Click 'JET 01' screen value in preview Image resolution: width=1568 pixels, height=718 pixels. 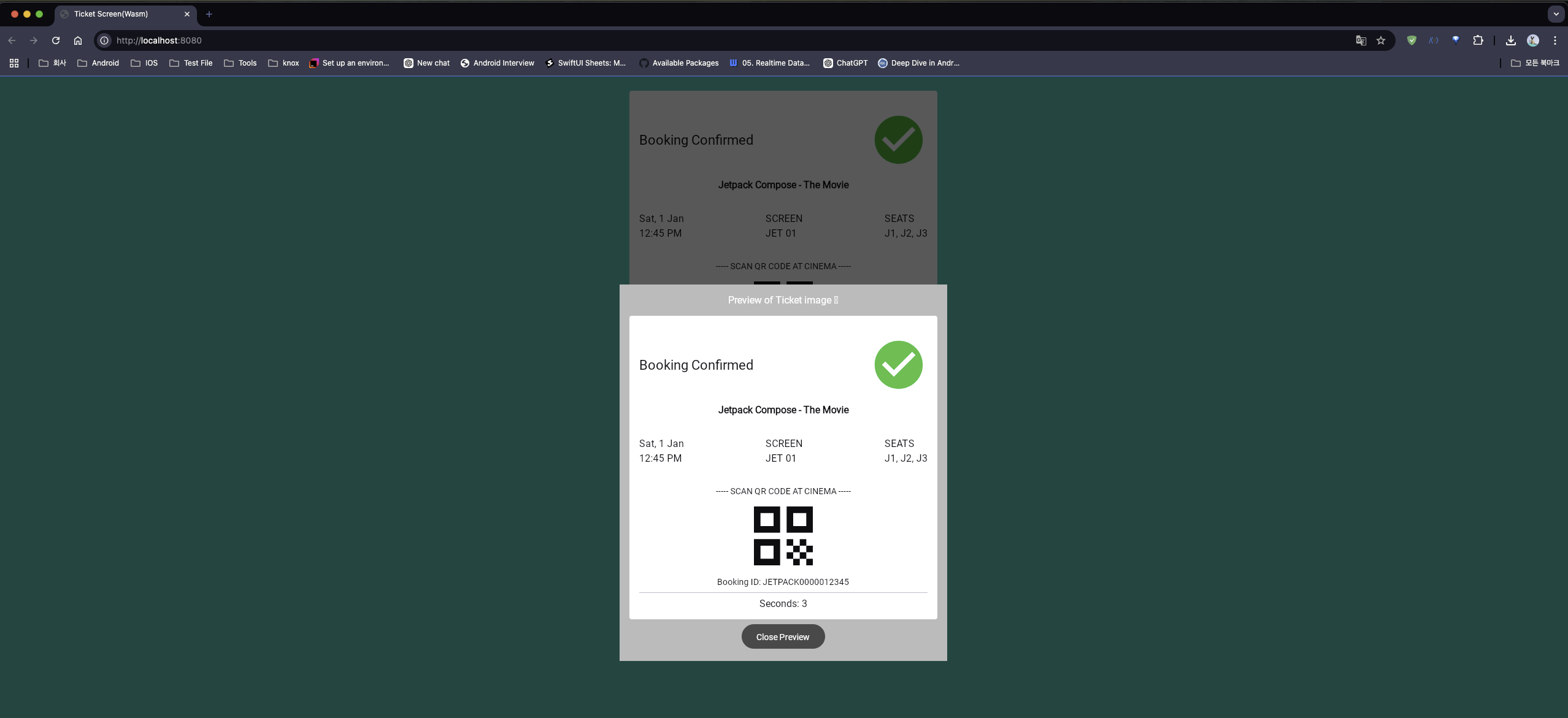[x=780, y=458]
